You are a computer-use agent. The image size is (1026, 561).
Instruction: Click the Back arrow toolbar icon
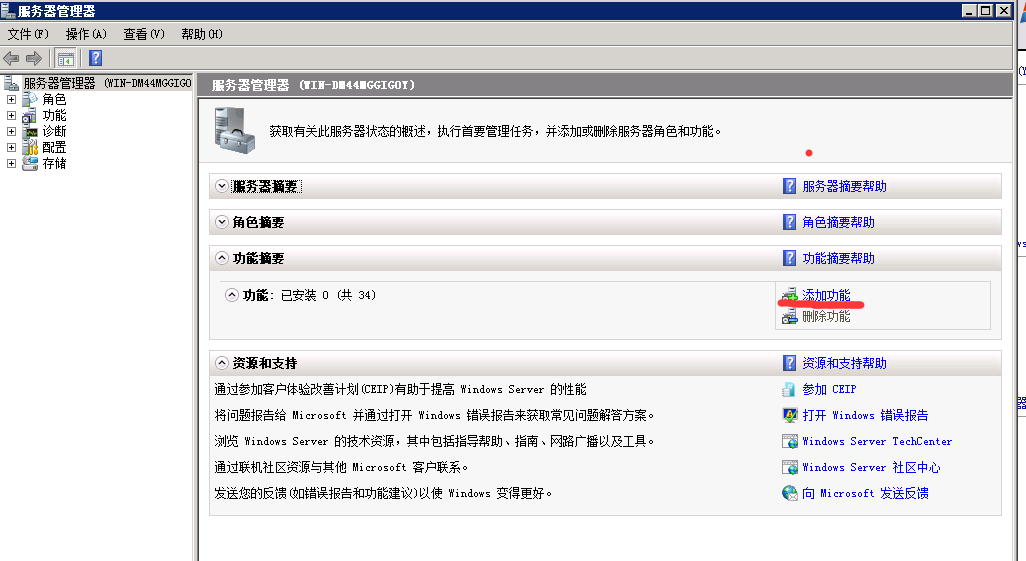click(x=11, y=58)
